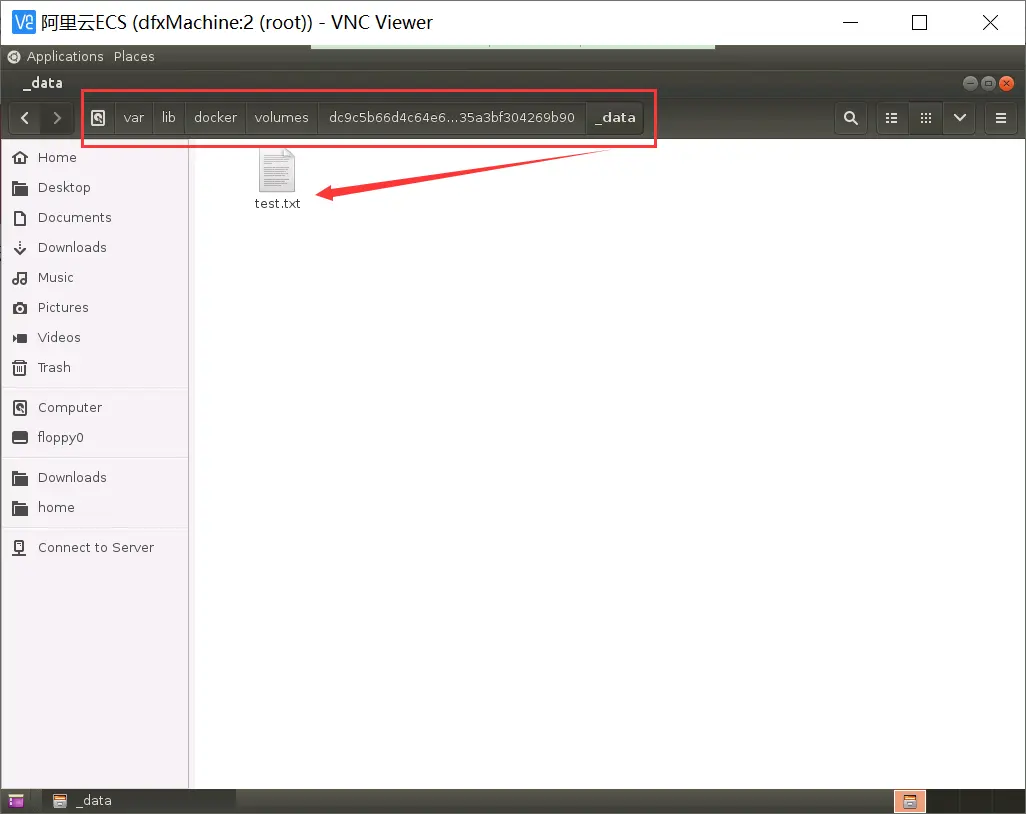Click the Applications menu logo icon
1026x814 pixels.
pos(14,57)
